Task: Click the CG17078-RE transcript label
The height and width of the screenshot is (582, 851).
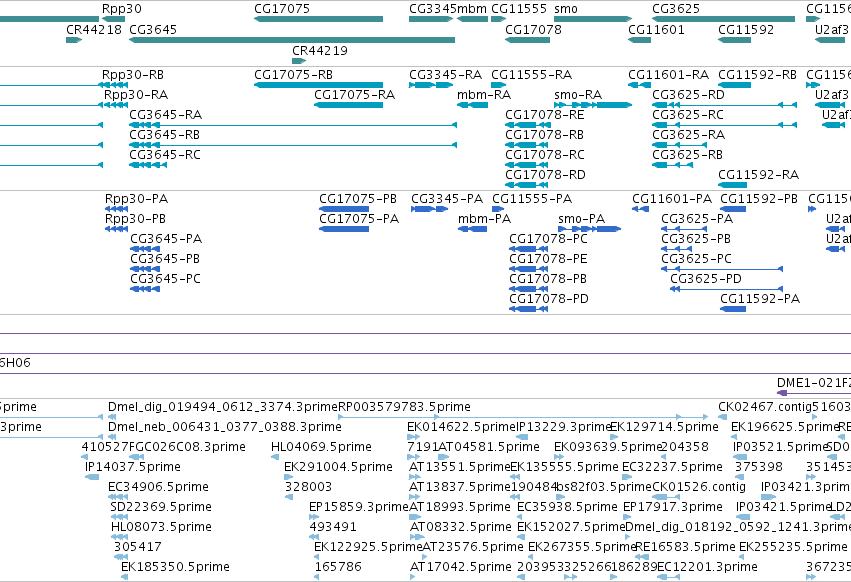Action: pos(544,115)
